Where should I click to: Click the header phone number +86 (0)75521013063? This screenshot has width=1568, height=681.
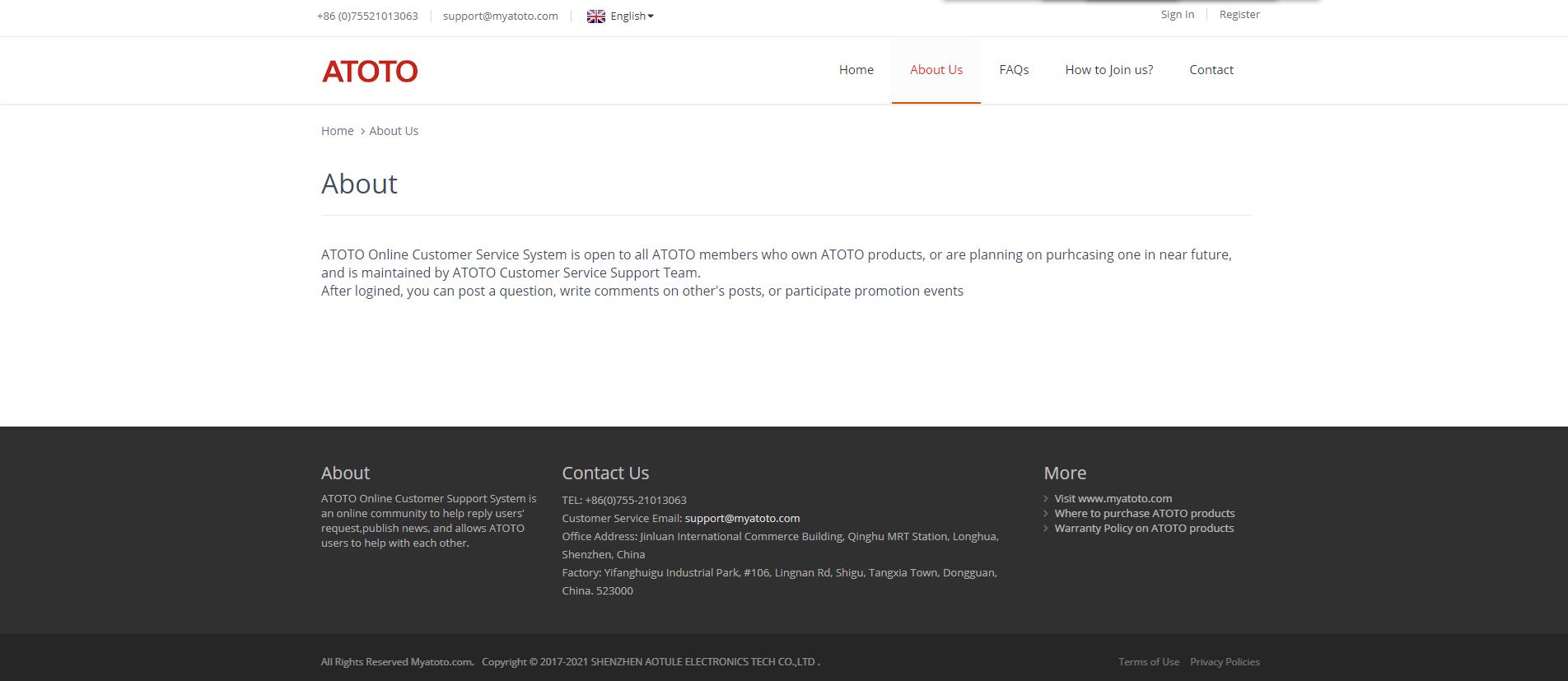[x=367, y=16]
